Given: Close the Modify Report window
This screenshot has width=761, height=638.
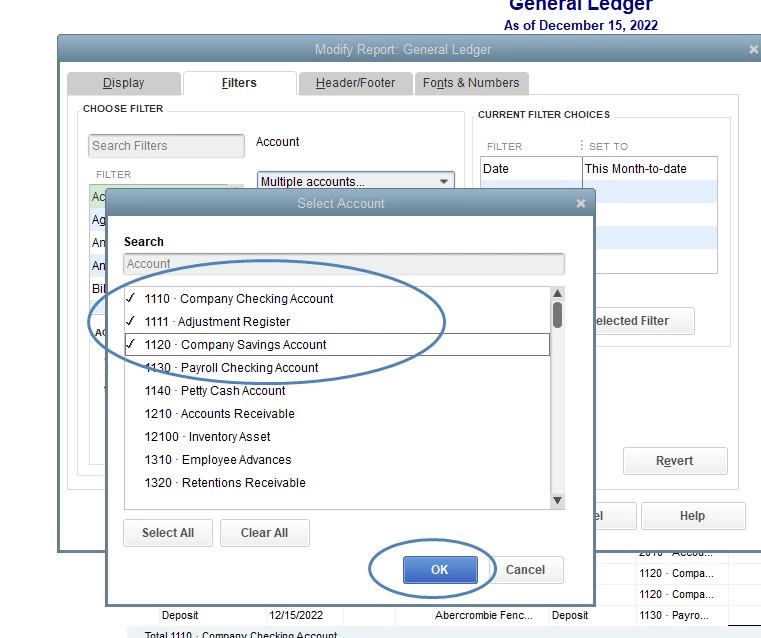Looking at the screenshot, I should pos(754,49).
